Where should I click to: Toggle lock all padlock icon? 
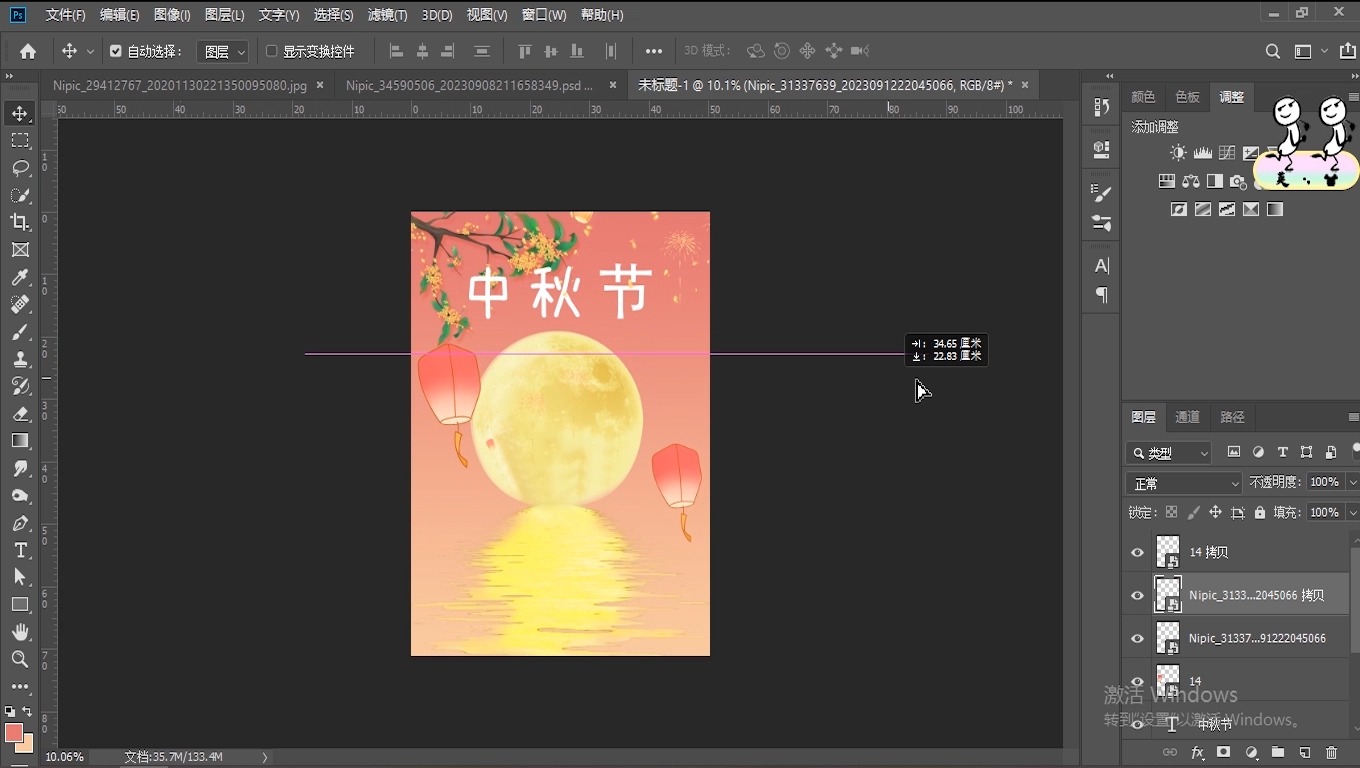pos(1260,512)
